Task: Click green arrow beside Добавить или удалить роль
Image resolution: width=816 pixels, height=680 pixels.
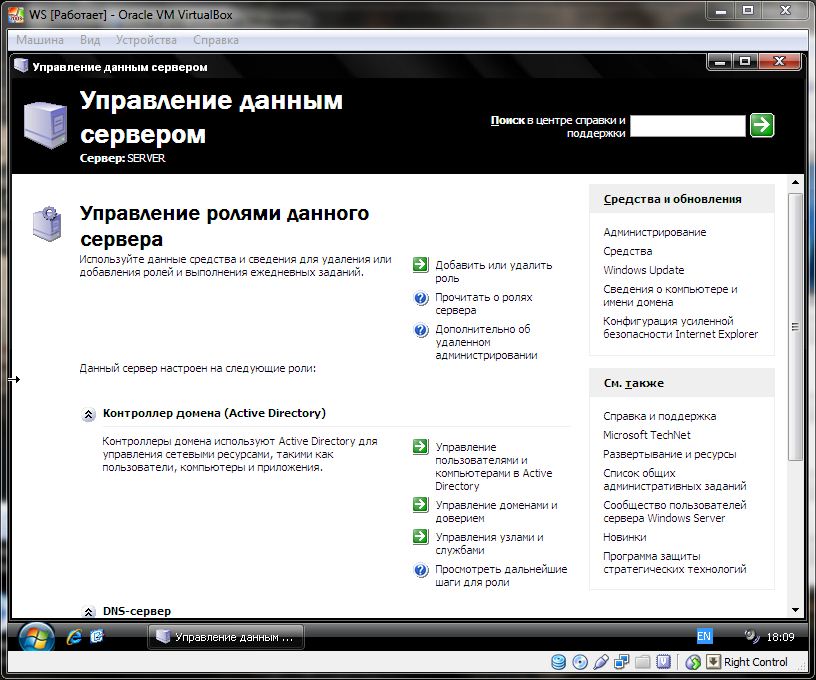Action: [x=420, y=264]
